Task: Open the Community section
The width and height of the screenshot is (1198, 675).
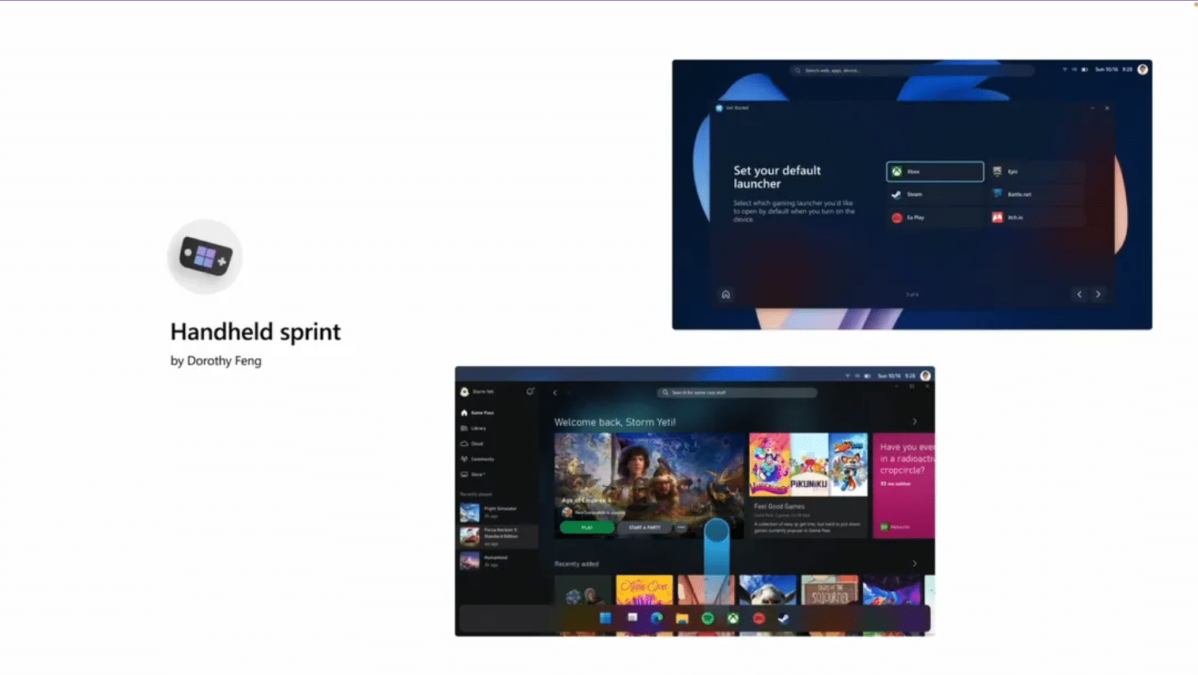Action: click(x=483, y=459)
